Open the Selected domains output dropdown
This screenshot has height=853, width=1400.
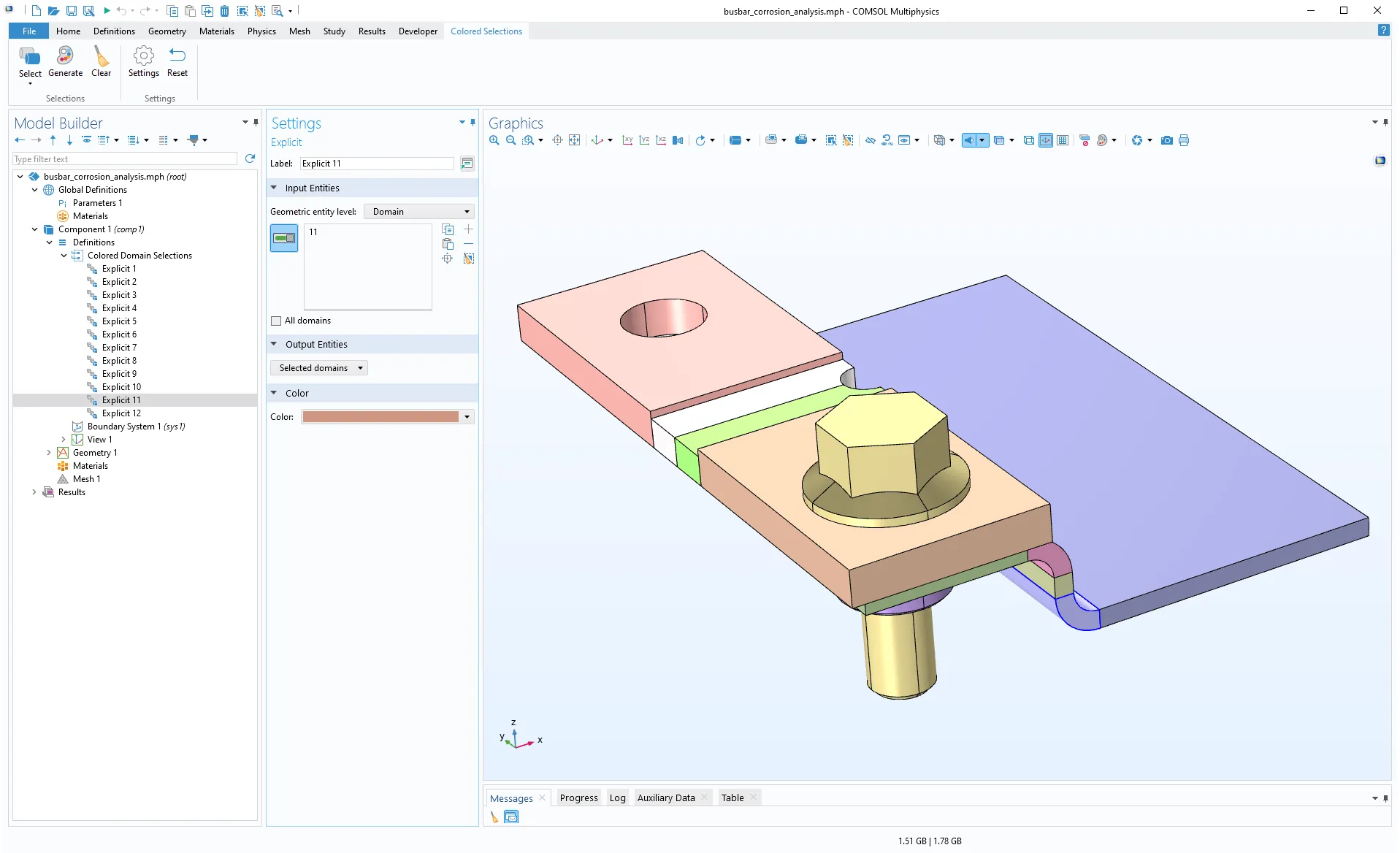(319, 368)
